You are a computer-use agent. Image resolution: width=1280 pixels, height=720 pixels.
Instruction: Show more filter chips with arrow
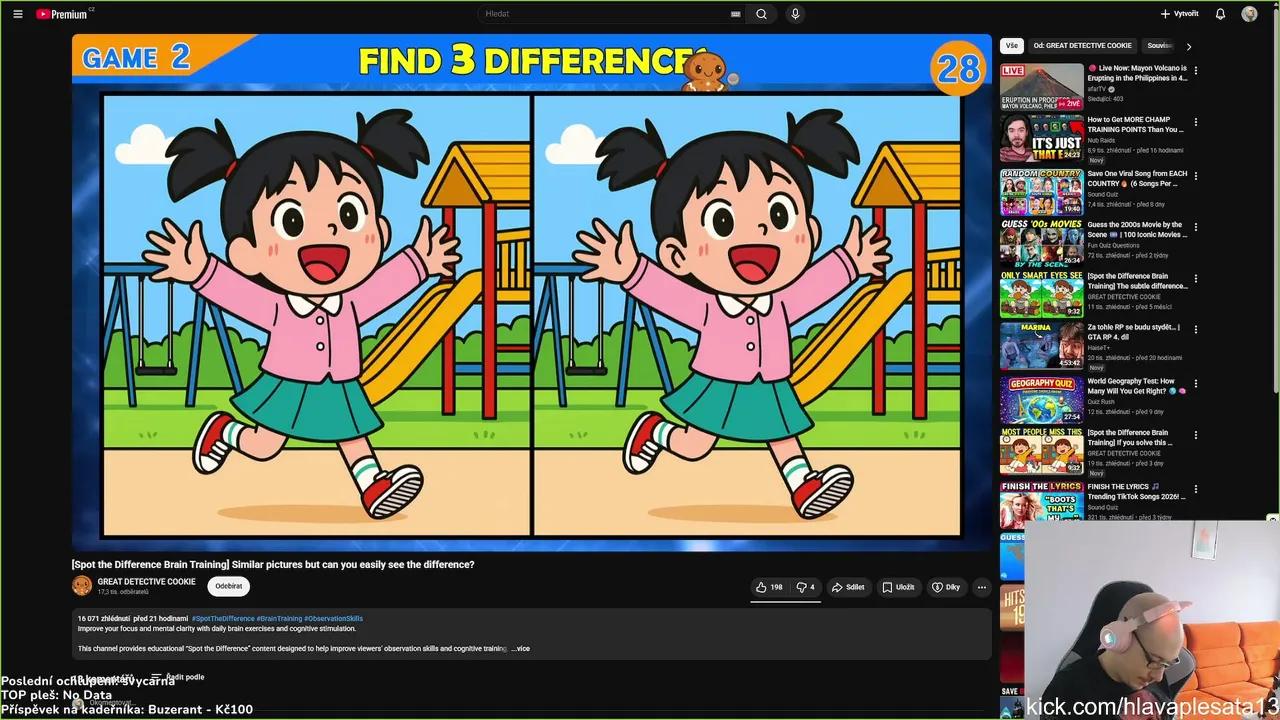coord(1188,46)
